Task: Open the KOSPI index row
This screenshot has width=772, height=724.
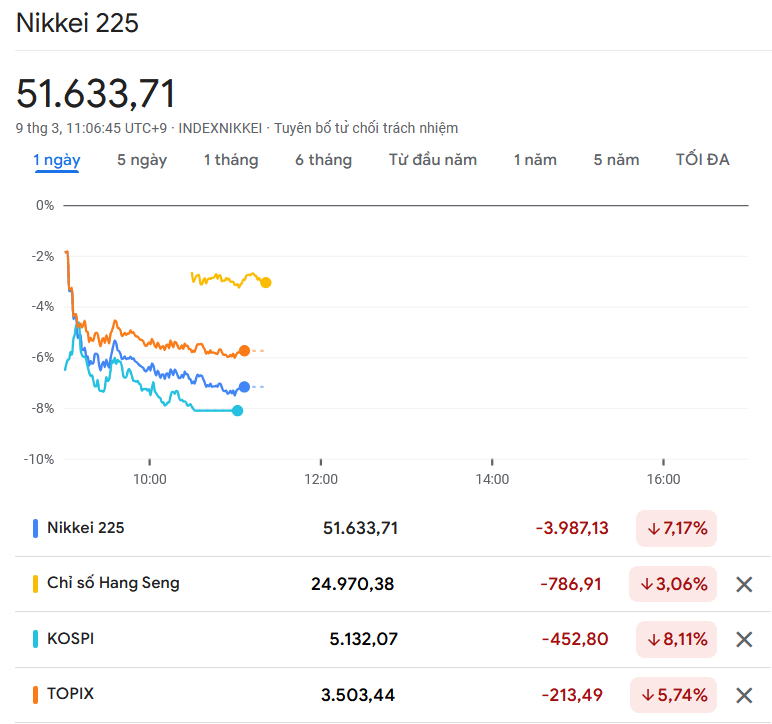Action: click(71, 639)
